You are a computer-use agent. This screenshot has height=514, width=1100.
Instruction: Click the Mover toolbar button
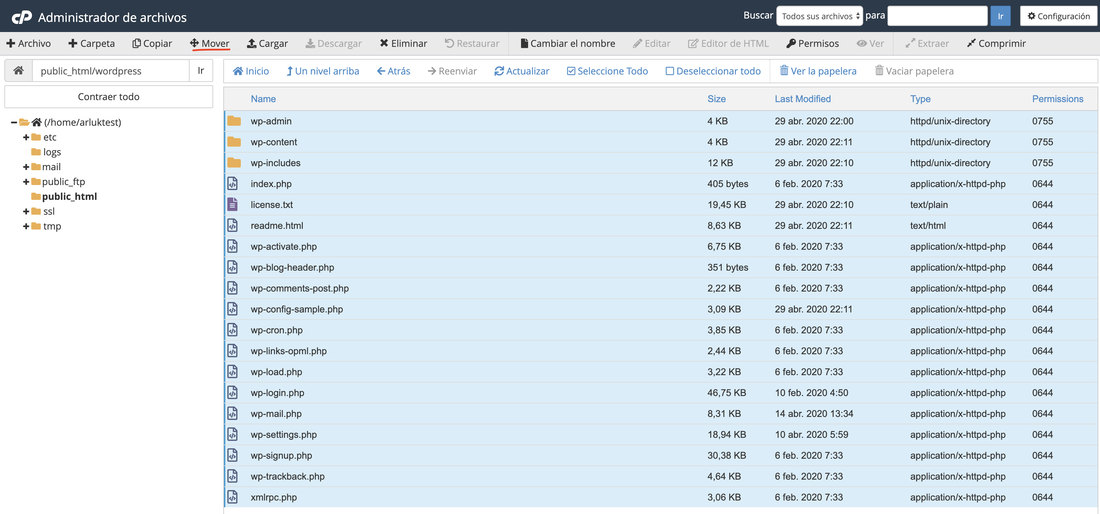210,43
